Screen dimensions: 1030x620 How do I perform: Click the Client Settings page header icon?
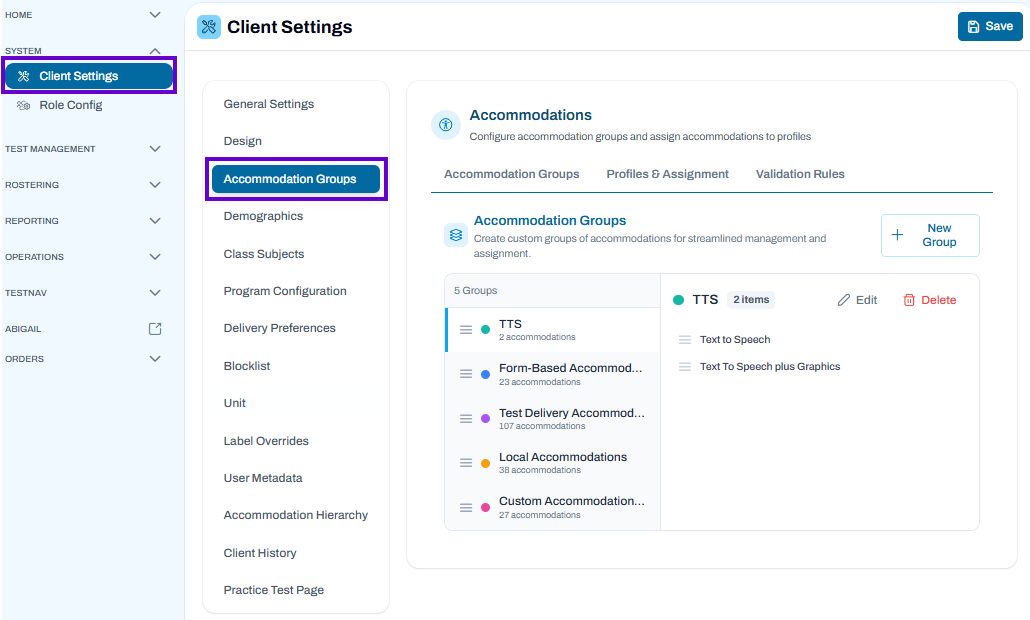click(x=209, y=27)
